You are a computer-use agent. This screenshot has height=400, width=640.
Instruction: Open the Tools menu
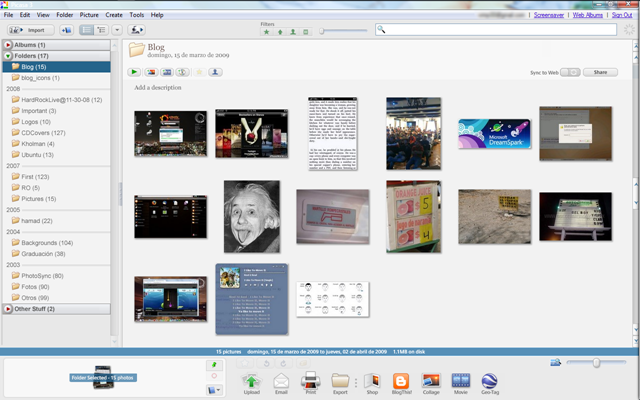[x=137, y=15]
